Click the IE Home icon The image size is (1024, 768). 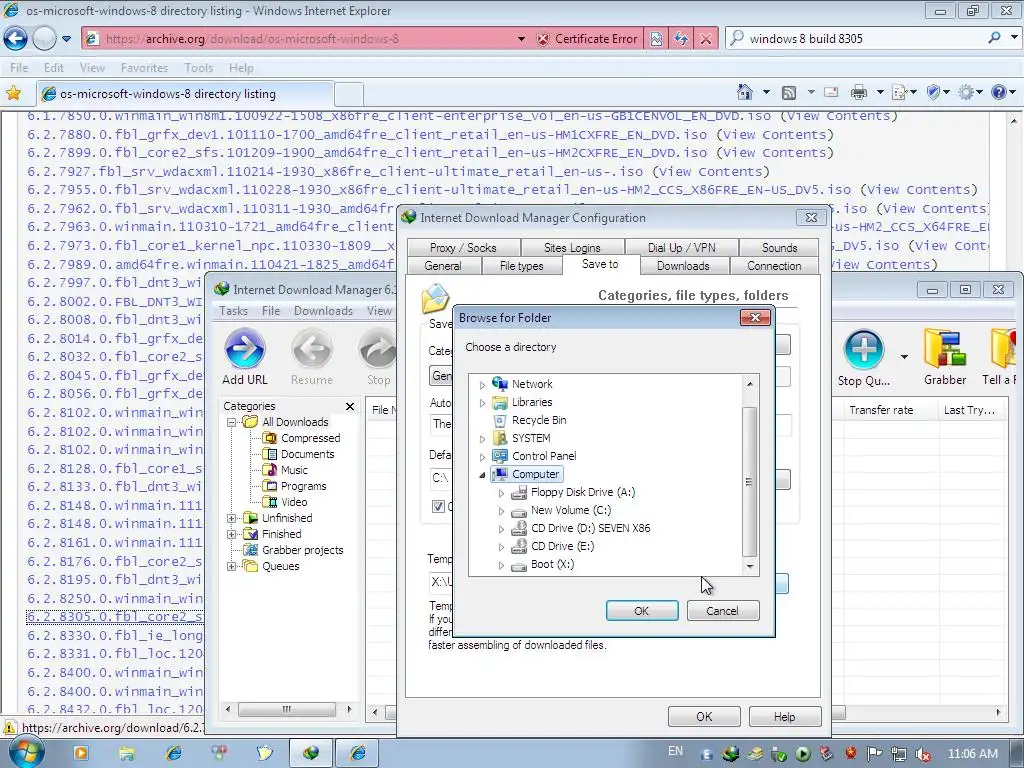[744, 92]
